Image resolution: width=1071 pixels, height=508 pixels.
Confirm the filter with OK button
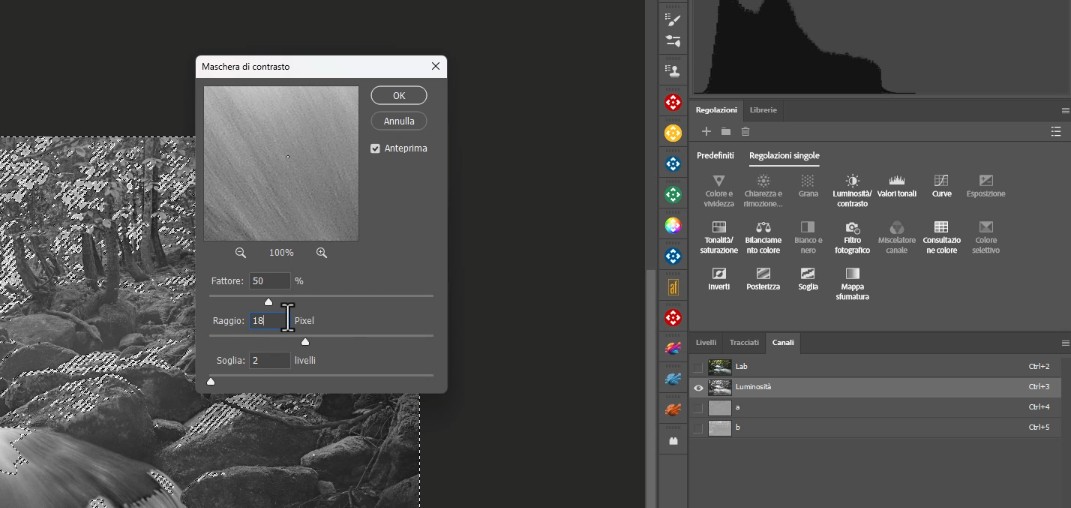398,95
